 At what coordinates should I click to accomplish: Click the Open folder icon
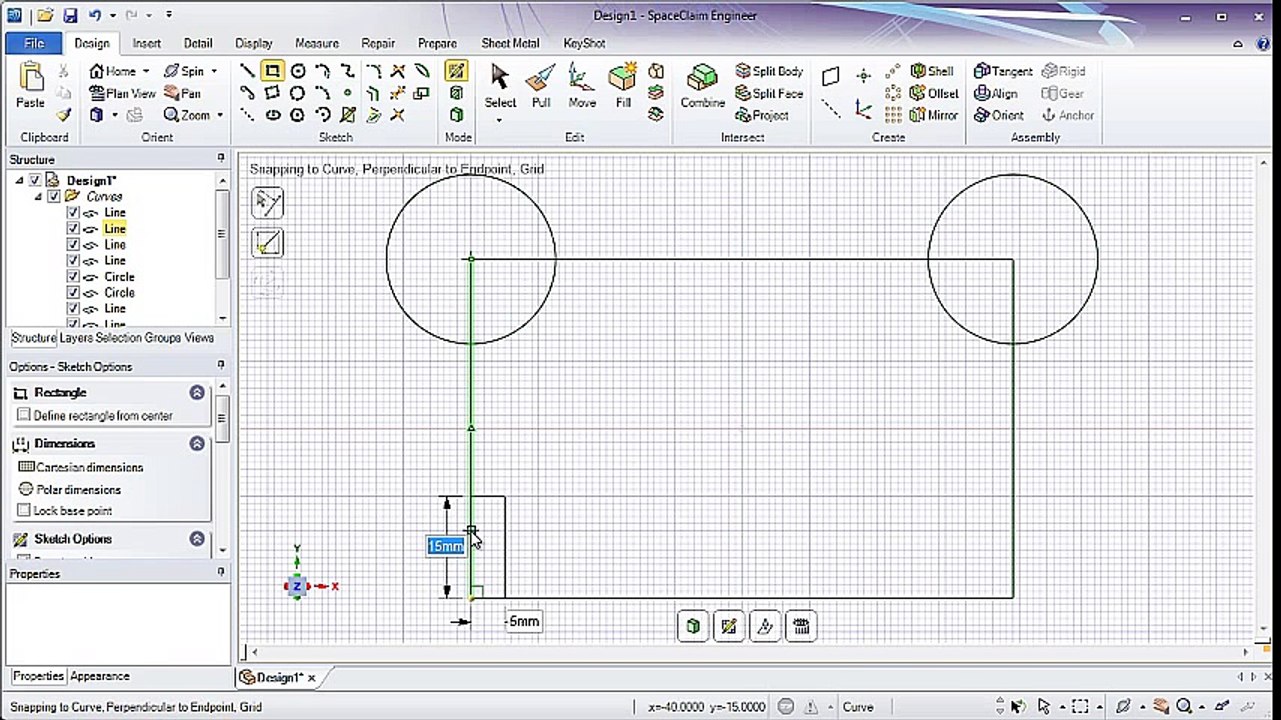click(46, 16)
